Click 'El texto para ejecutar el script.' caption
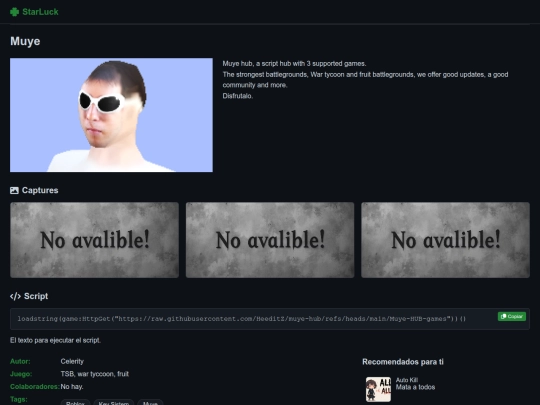Viewport: 540px width, 405px height. tap(55, 340)
